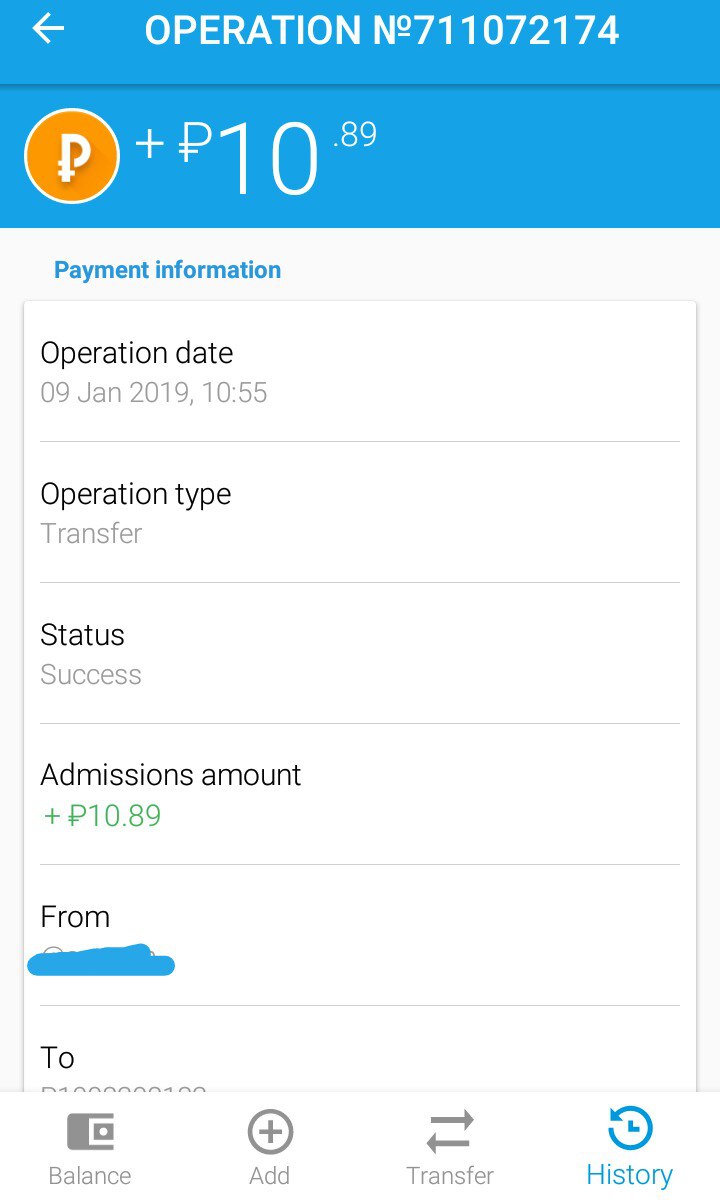Tap the History clock icon

630,1130
